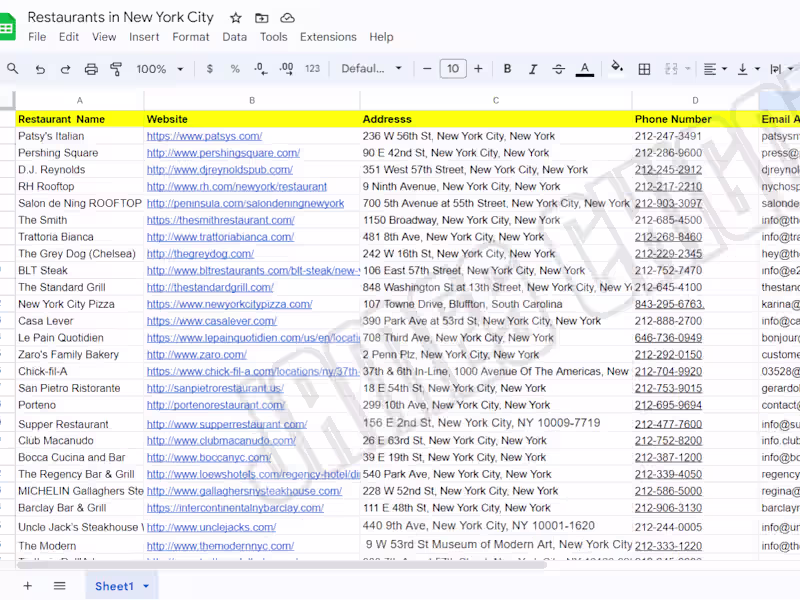Select the 'BLT Steak' cell

(80, 271)
